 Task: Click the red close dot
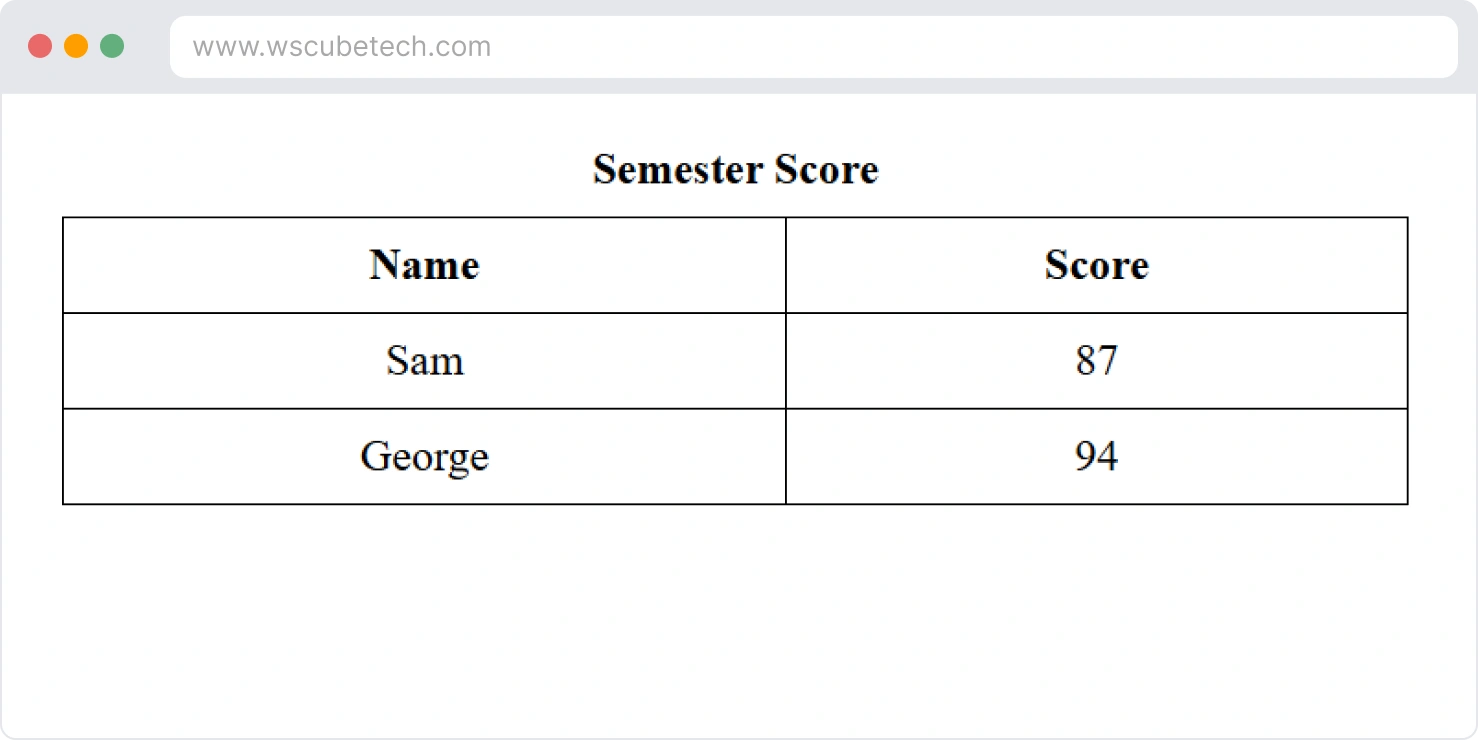[x=40, y=46]
